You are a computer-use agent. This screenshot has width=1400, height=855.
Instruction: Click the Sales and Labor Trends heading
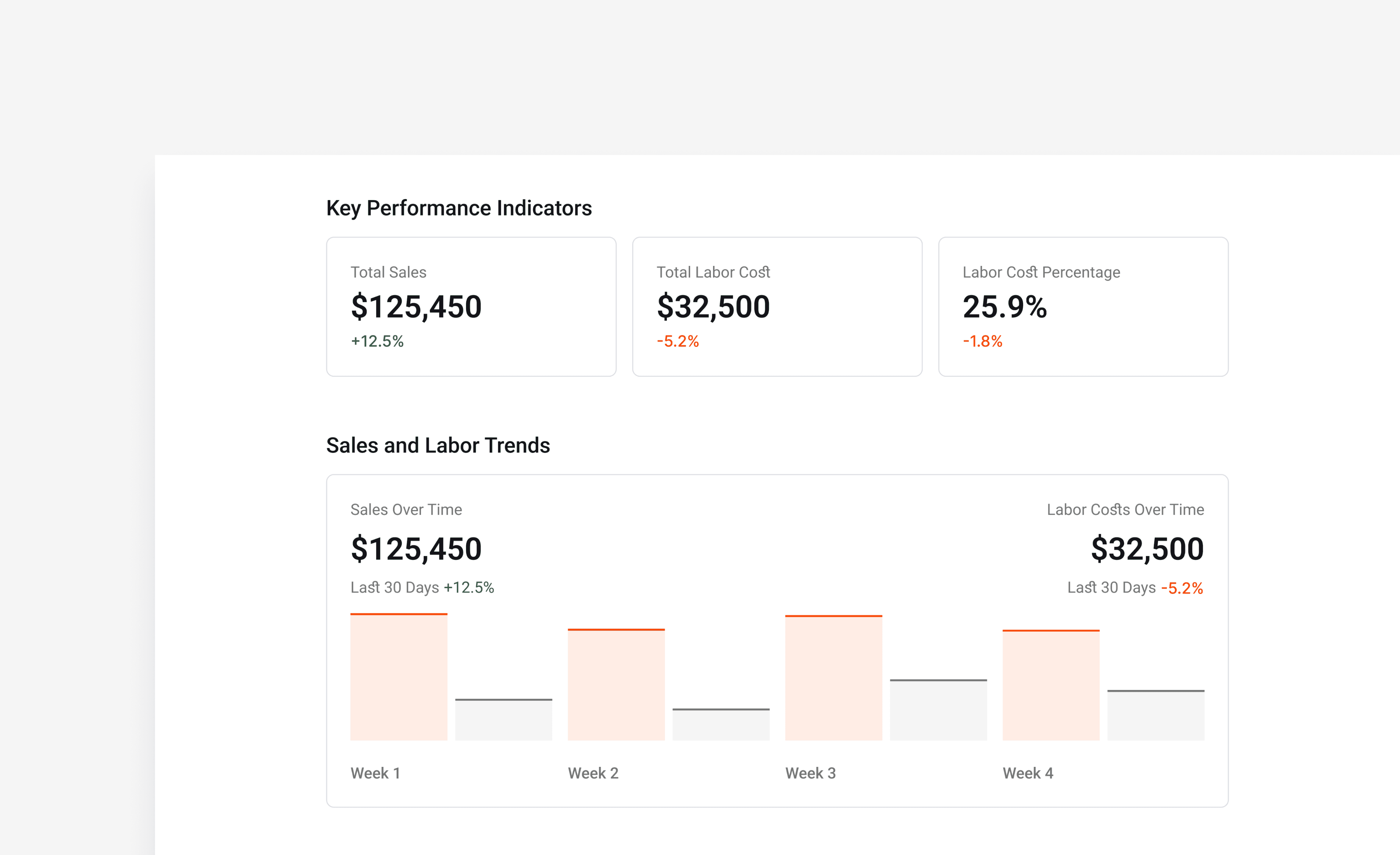437,445
